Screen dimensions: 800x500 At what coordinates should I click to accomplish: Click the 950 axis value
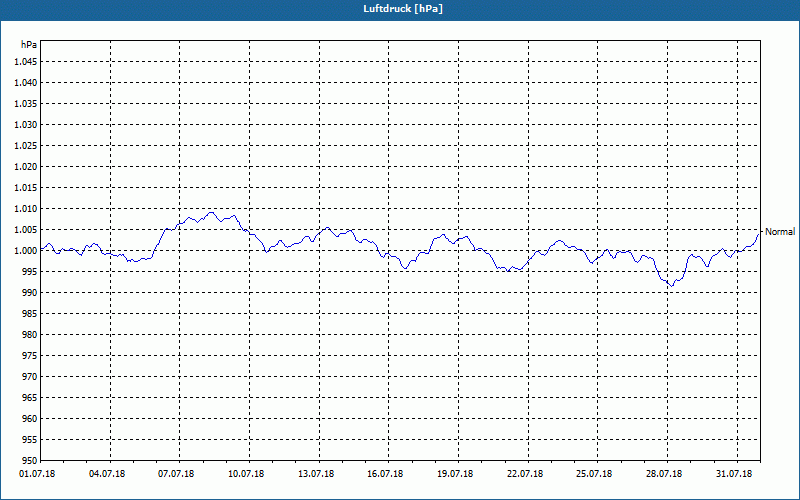31,461
